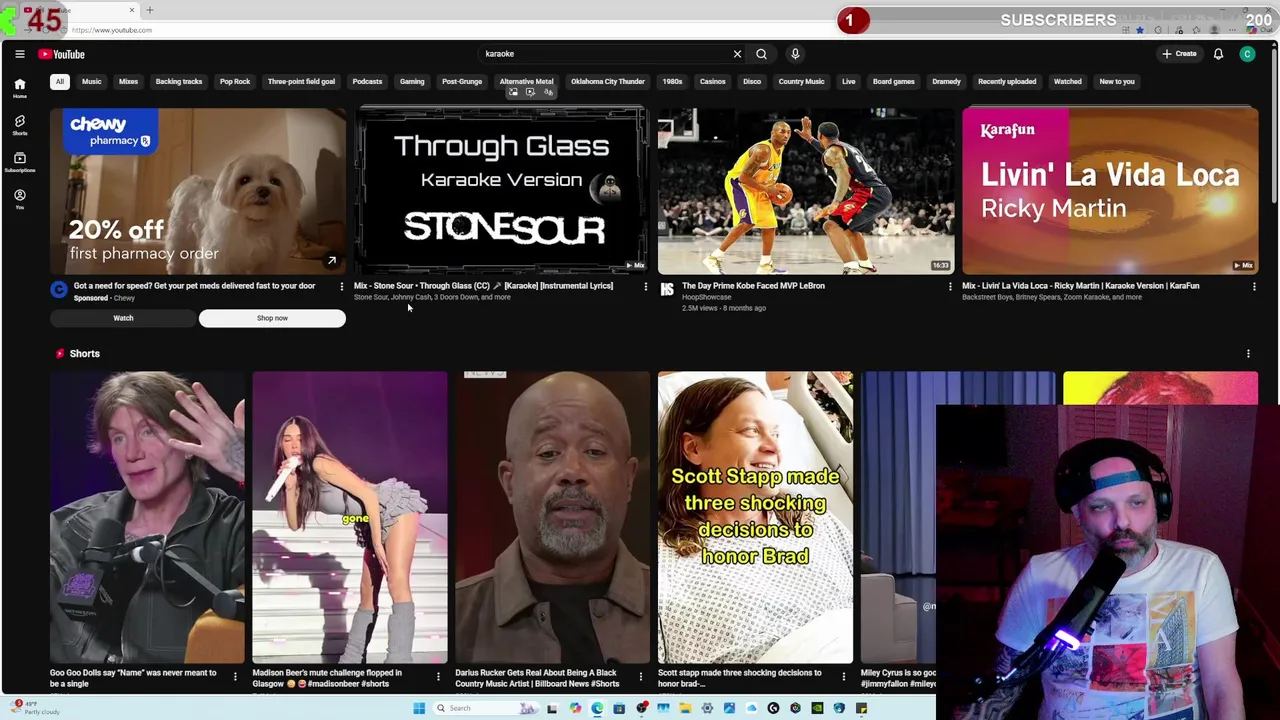Open Darius Rucker short options menu
The image size is (1280, 720).
pyautogui.click(x=641, y=677)
